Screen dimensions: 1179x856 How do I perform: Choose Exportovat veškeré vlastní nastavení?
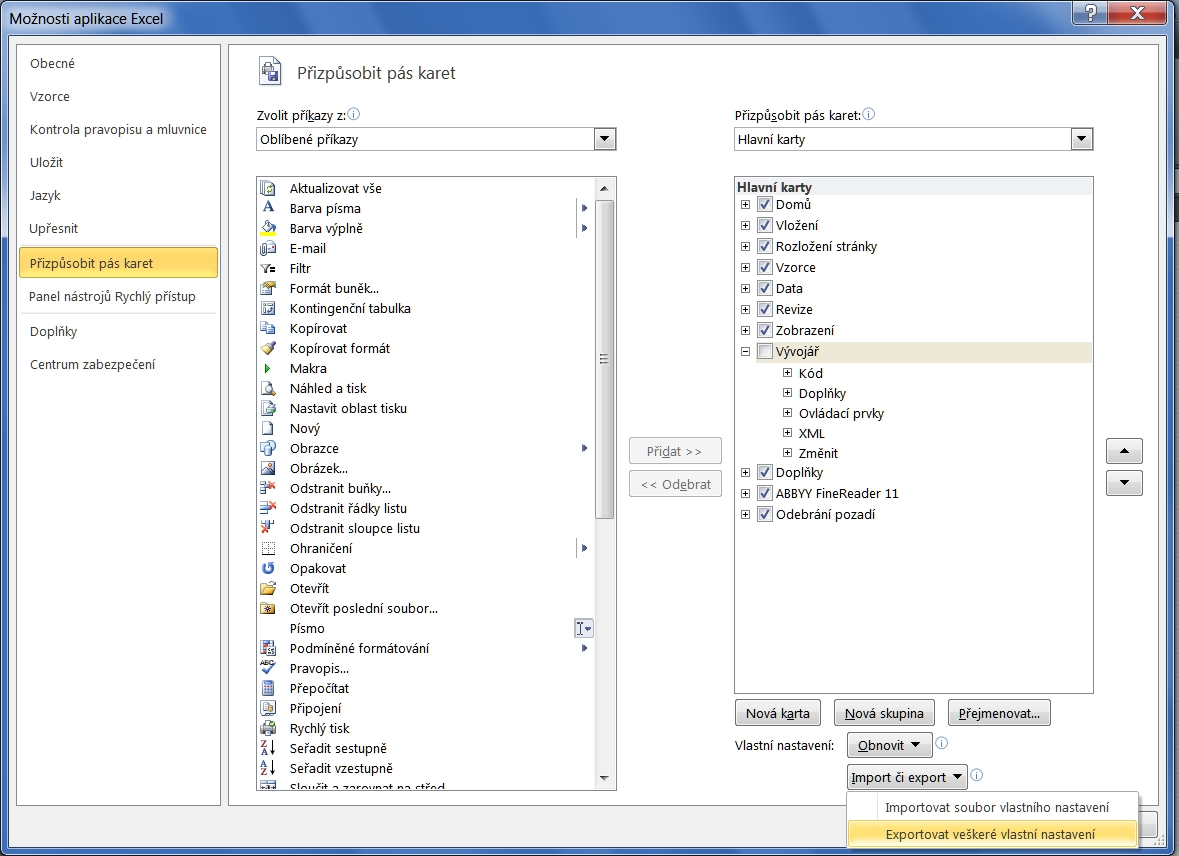click(x=993, y=833)
